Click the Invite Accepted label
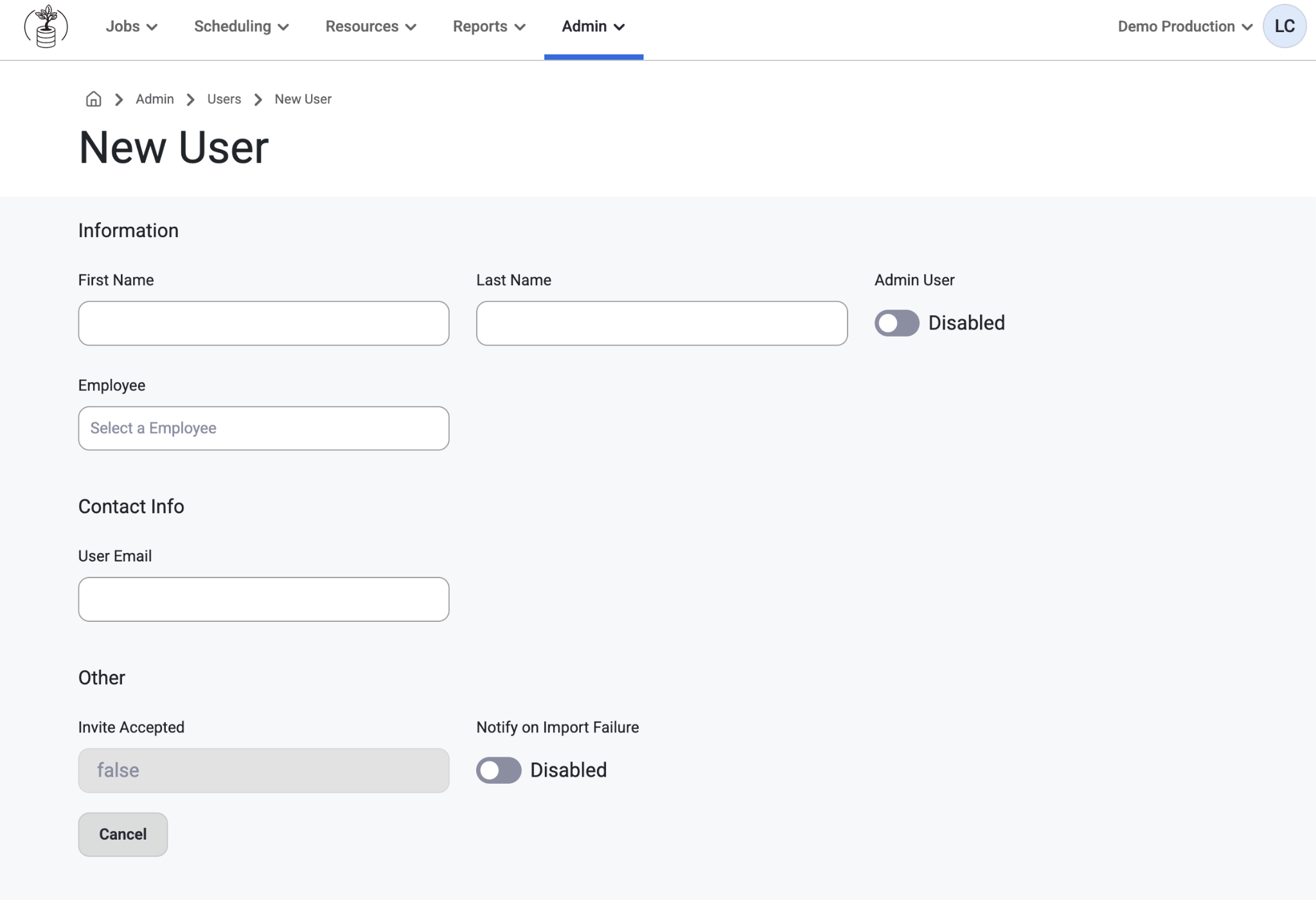This screenshot has width=1316, height=900. pyautogui.click(x=131, y=727)
